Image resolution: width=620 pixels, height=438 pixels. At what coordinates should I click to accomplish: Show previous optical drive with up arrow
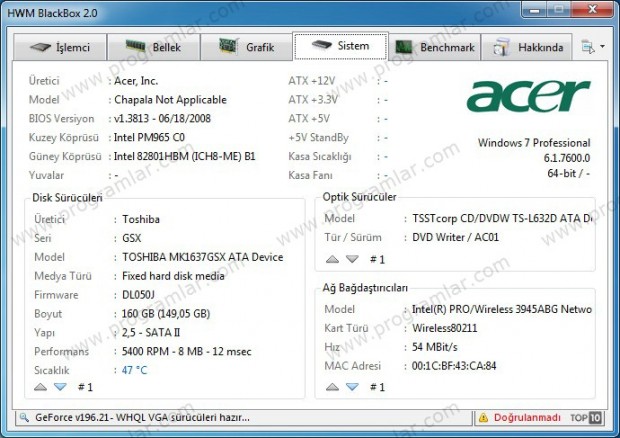pyautogui.click(x=332, y=259)
